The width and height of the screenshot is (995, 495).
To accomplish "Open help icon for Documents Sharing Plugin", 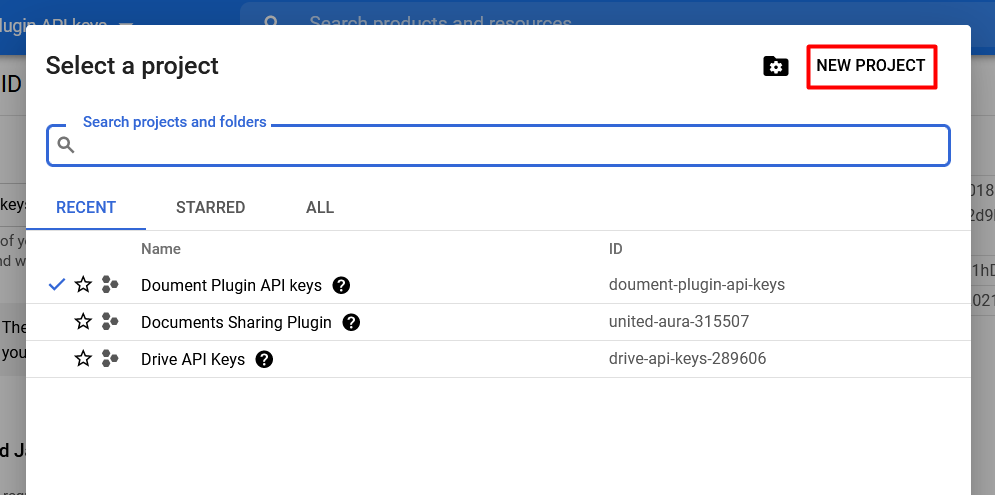I will click(x=351, y=322).
